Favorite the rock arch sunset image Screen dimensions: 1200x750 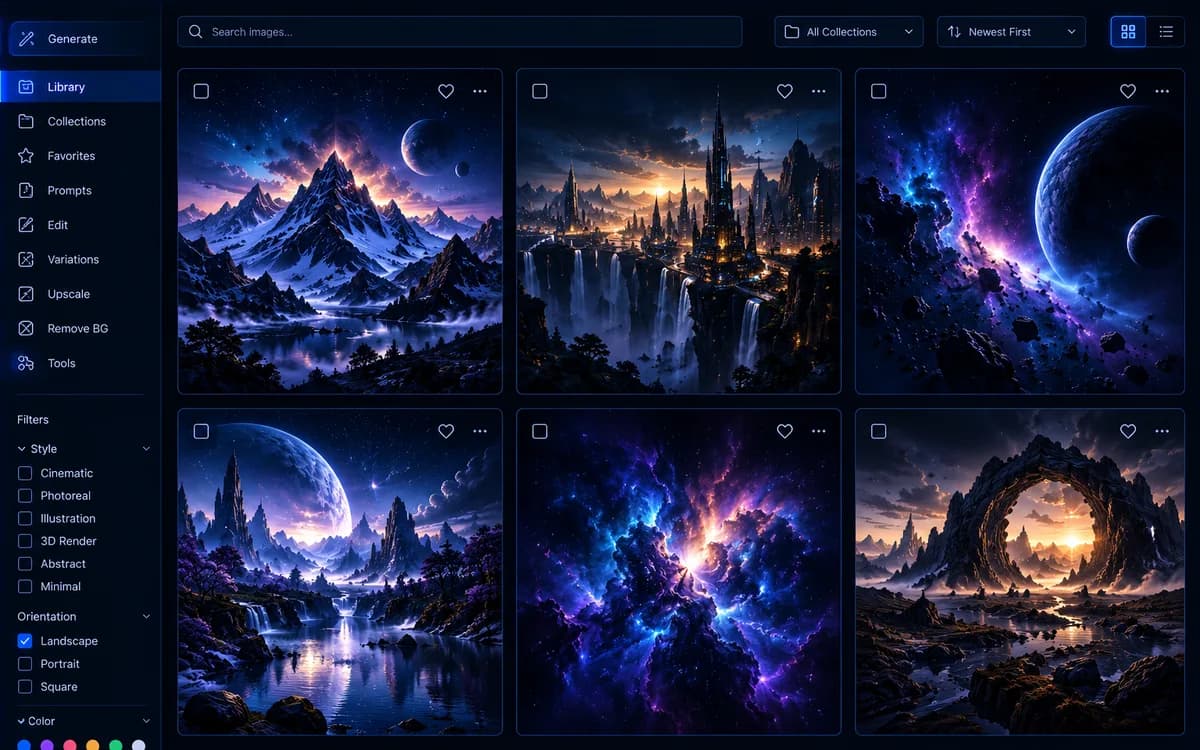pyautogui.click(x=1128, y=431)
